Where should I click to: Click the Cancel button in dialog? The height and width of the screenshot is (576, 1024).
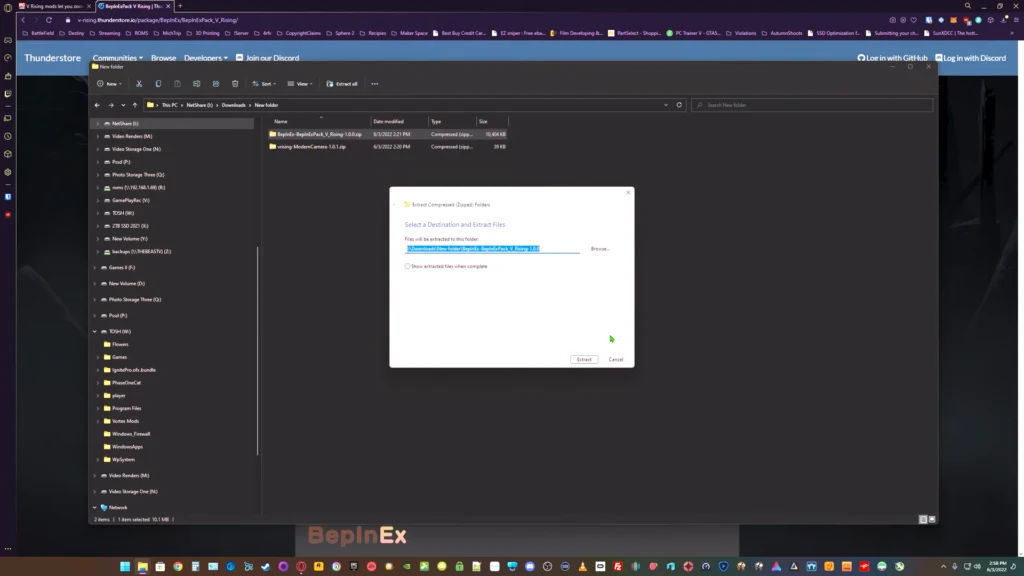coord(616,359)
